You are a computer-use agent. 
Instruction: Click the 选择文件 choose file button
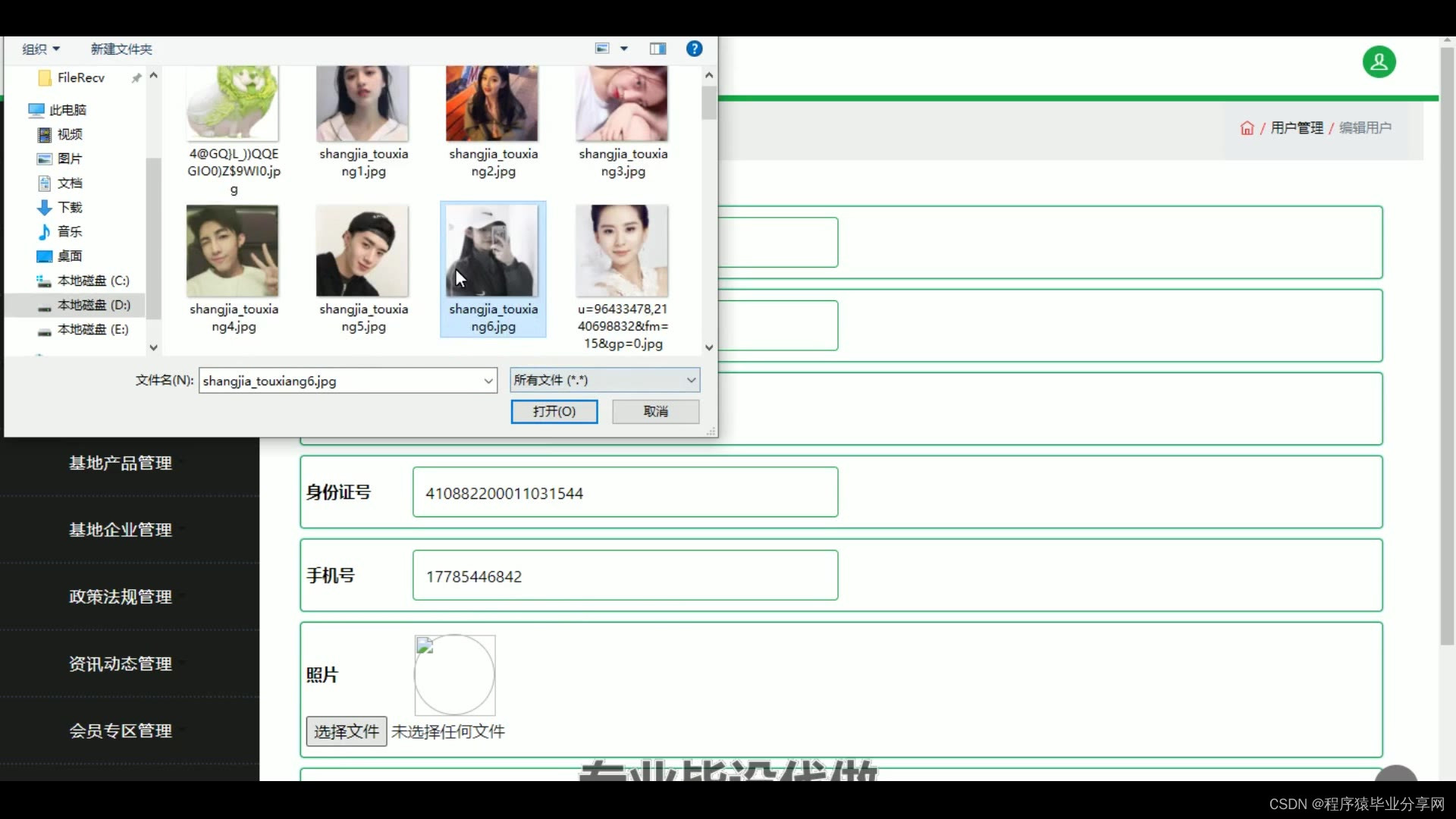tap(347, 731)
